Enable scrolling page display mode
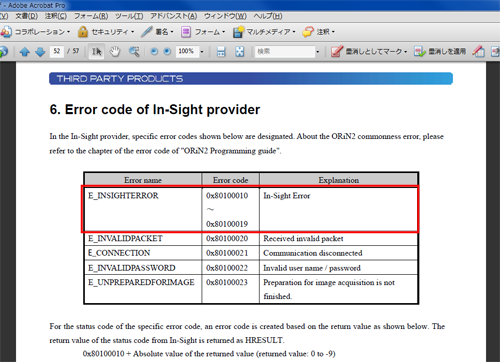The height and width of the screenshot is (362, 500). 221,52
